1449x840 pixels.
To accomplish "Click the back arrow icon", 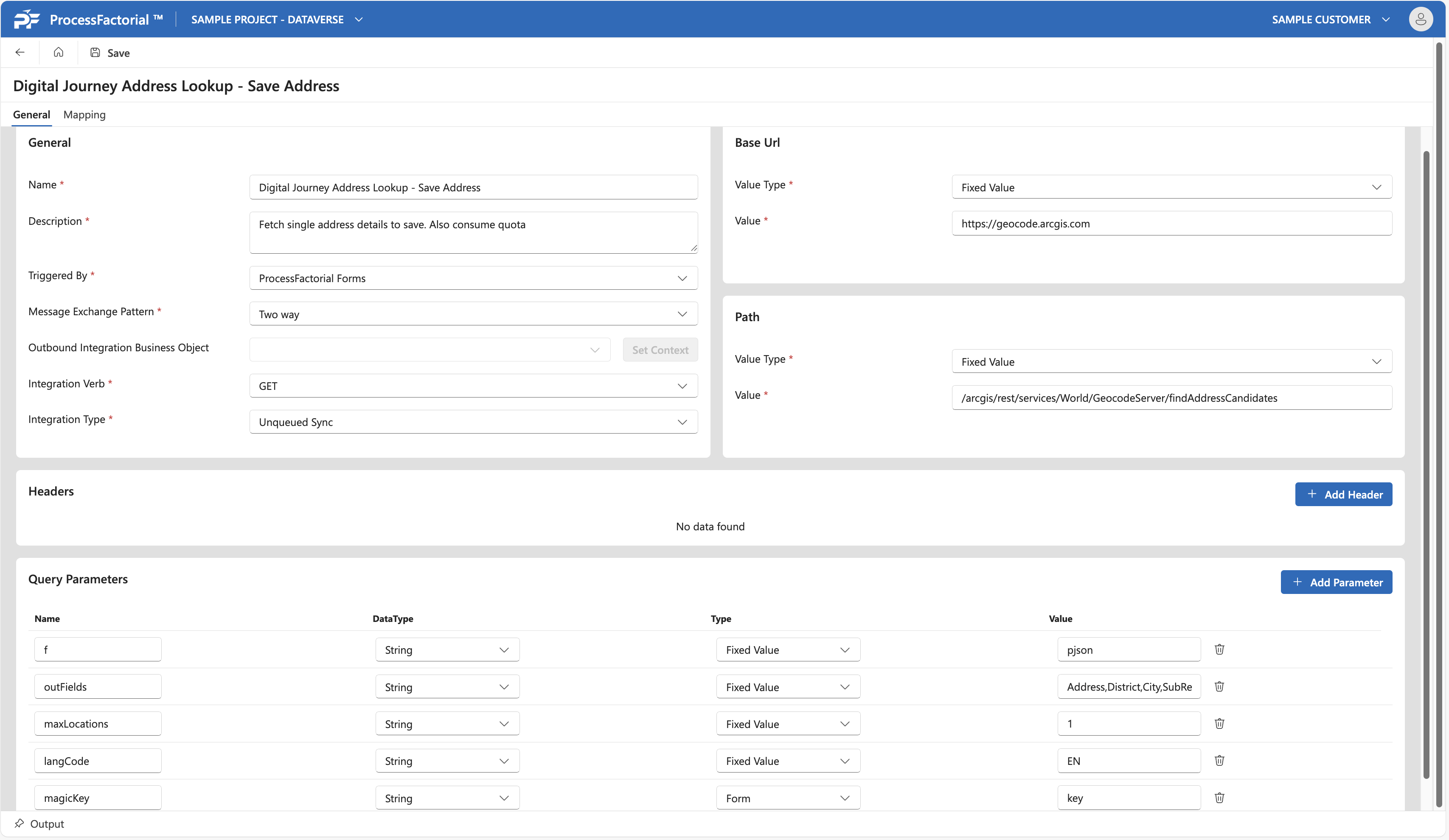I will tap(20, 52).
